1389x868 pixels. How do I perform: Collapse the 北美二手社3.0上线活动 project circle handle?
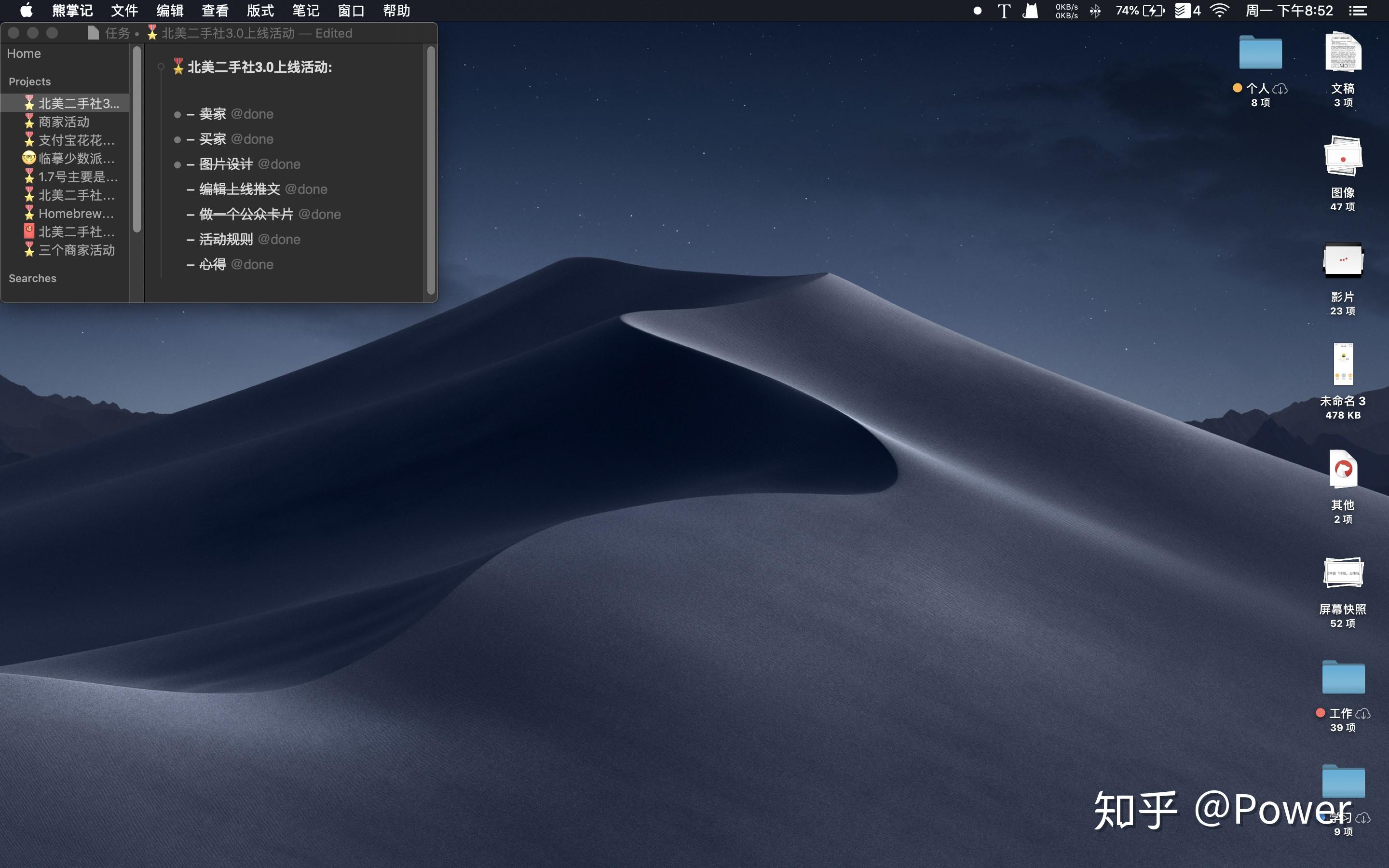tap(161, 67)
